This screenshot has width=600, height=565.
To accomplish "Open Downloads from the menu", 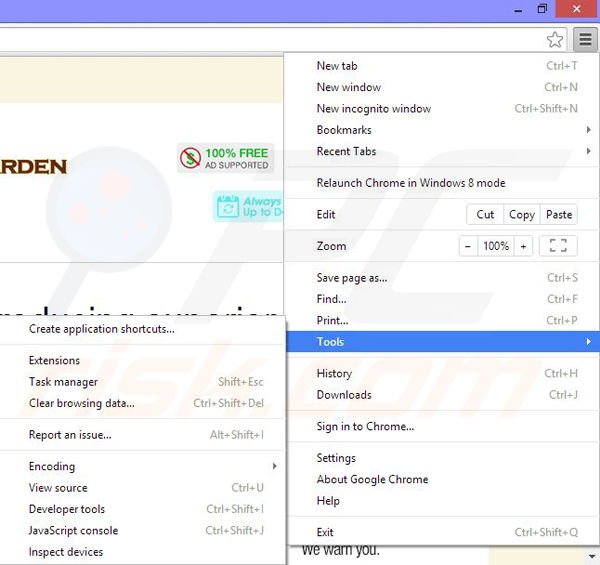I will 443,395.
